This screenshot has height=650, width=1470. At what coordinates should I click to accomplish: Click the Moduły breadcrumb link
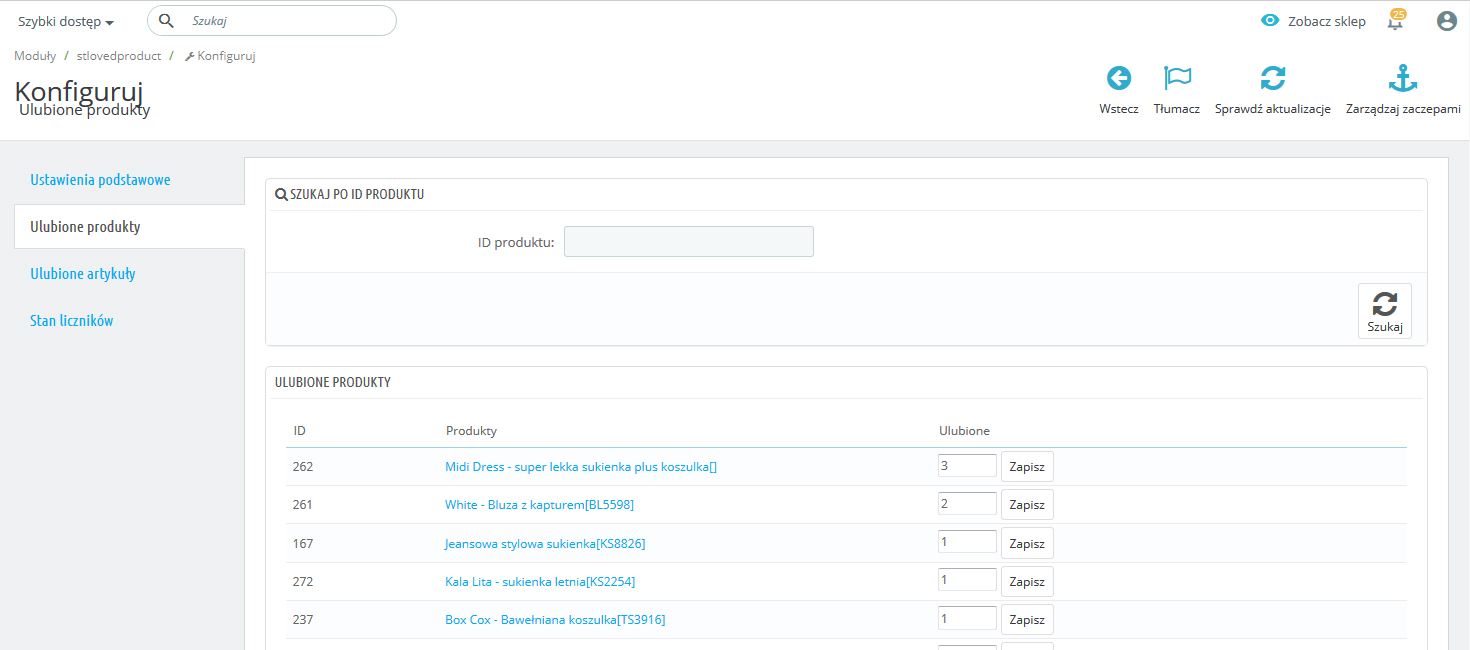point(35,56)
